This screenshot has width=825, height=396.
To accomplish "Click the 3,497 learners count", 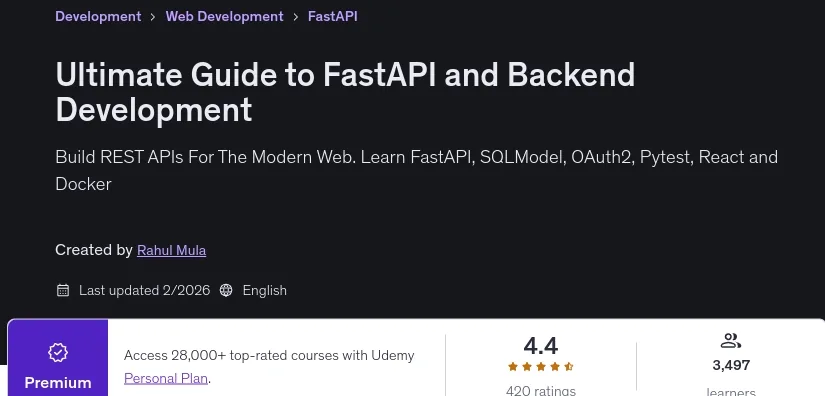I will tap(731, 365).
